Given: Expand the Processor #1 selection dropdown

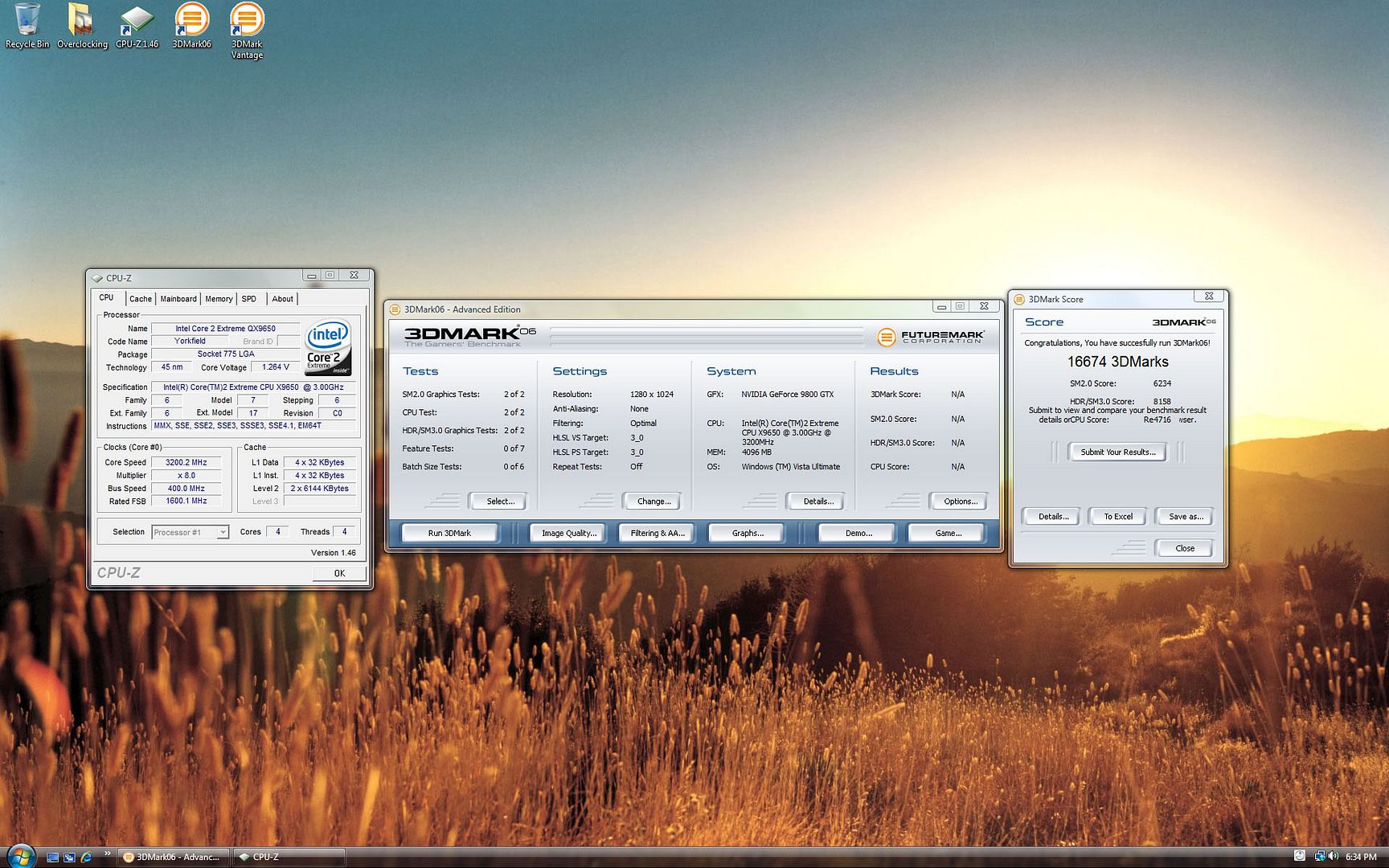Looking at the screenshot, I should (x=223, y=532).
